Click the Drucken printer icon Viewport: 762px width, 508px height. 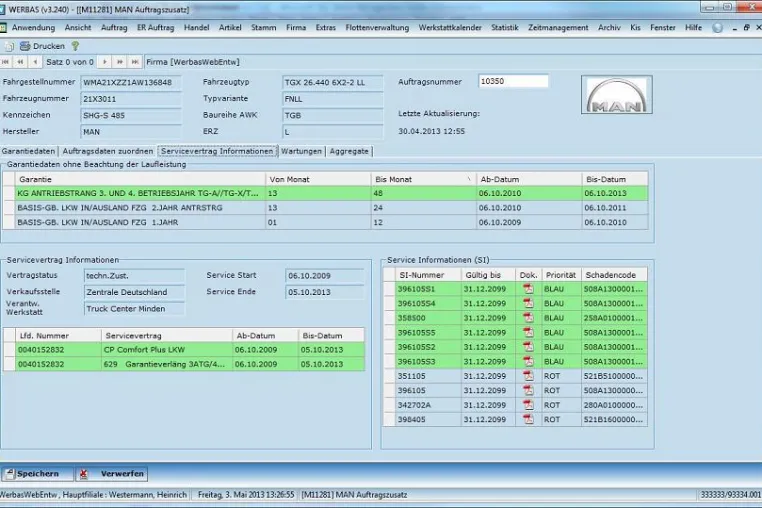tap(25, 46)
